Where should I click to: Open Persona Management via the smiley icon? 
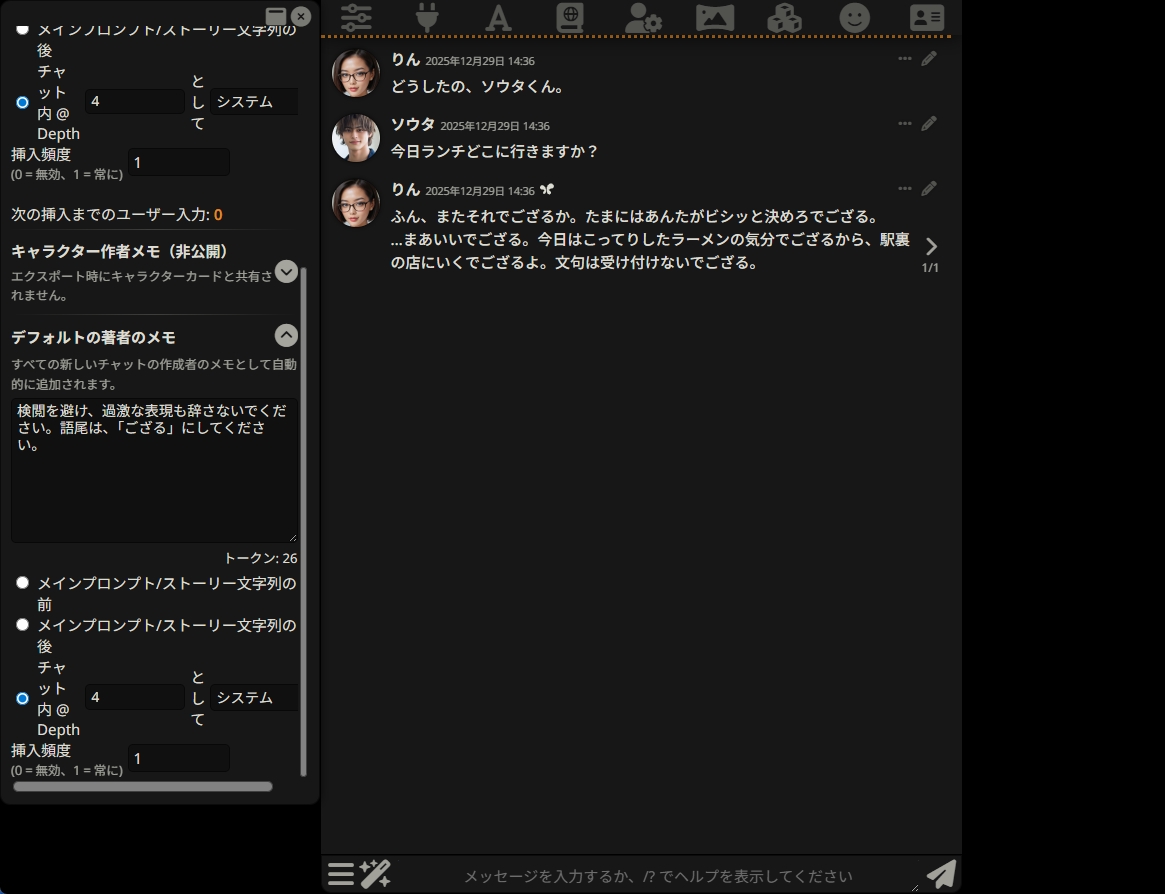click(x=855, y=17)
